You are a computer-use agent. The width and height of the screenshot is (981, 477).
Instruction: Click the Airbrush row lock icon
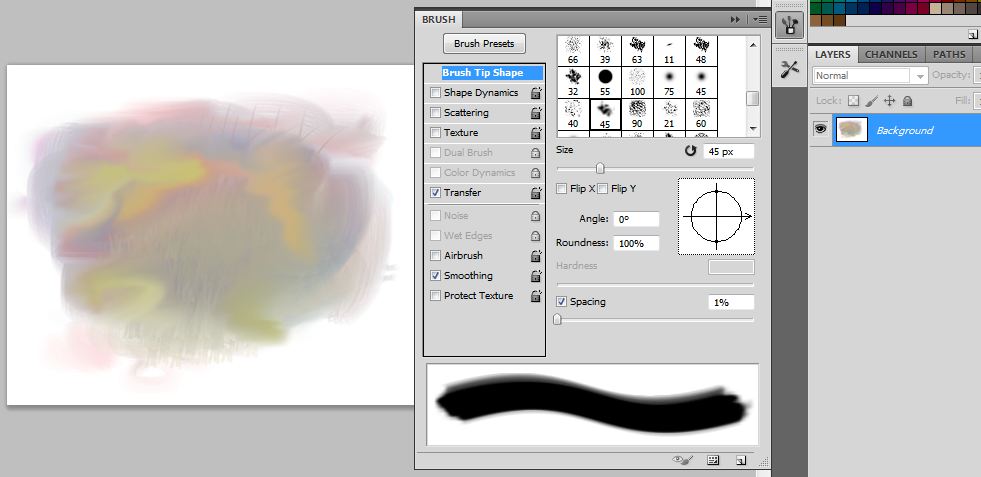point(536,256)
